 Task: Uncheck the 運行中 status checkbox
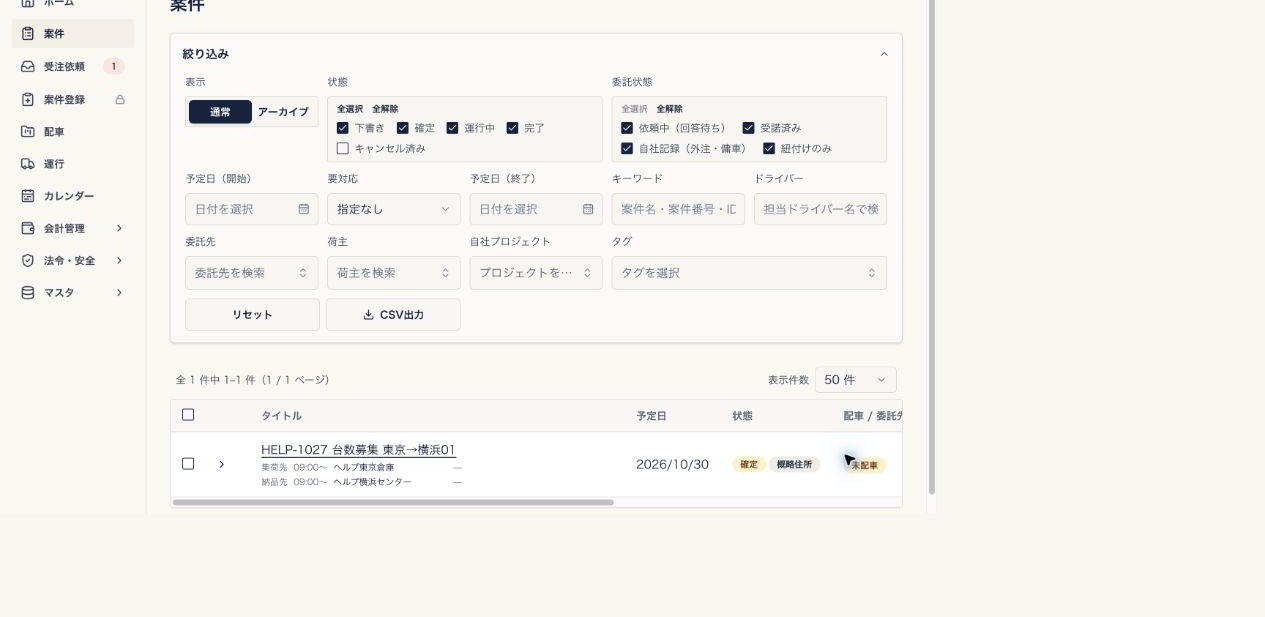pyautogui.click(x=452, y=128)
